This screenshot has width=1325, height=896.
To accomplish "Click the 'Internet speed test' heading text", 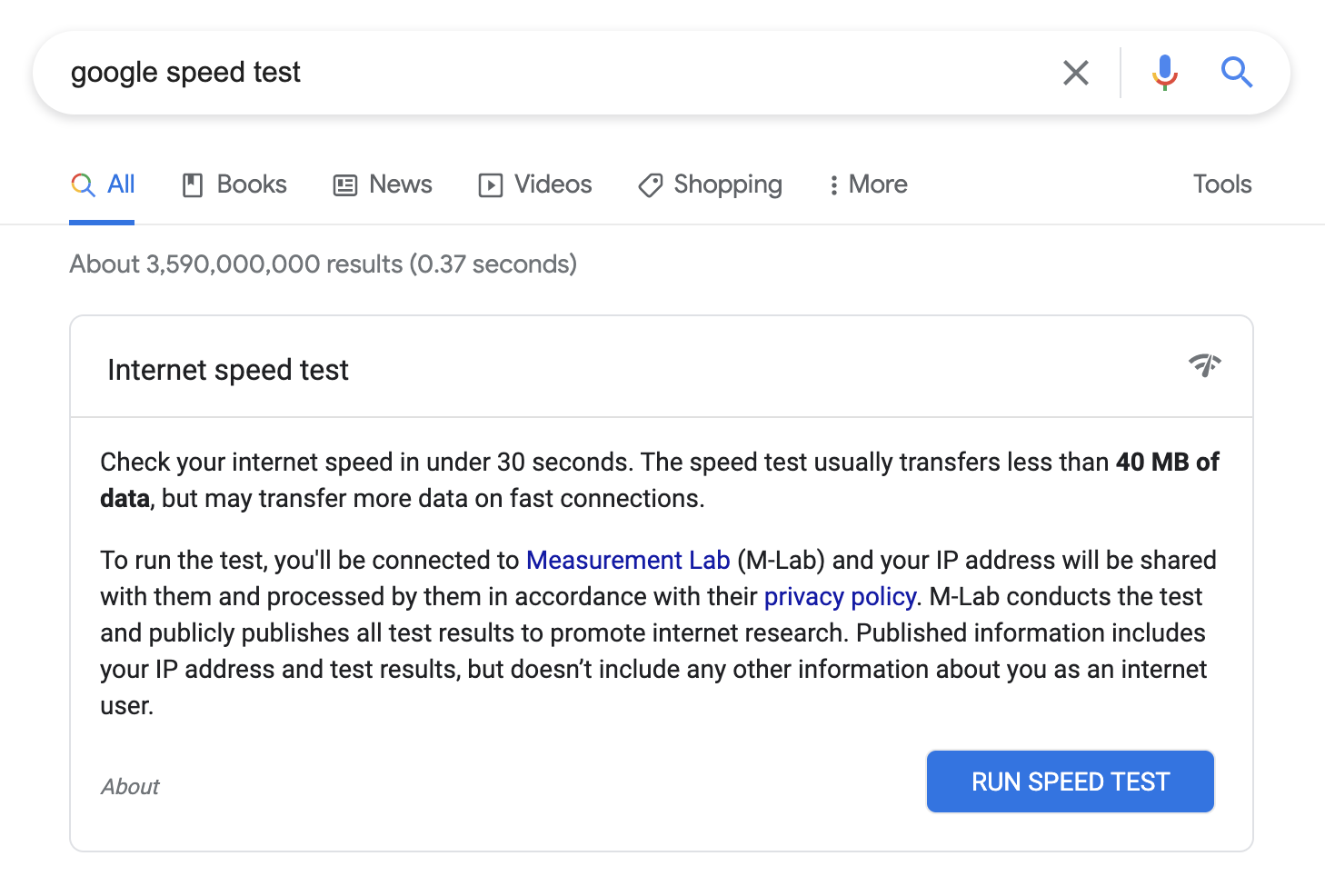I will (x=228, y=370).
